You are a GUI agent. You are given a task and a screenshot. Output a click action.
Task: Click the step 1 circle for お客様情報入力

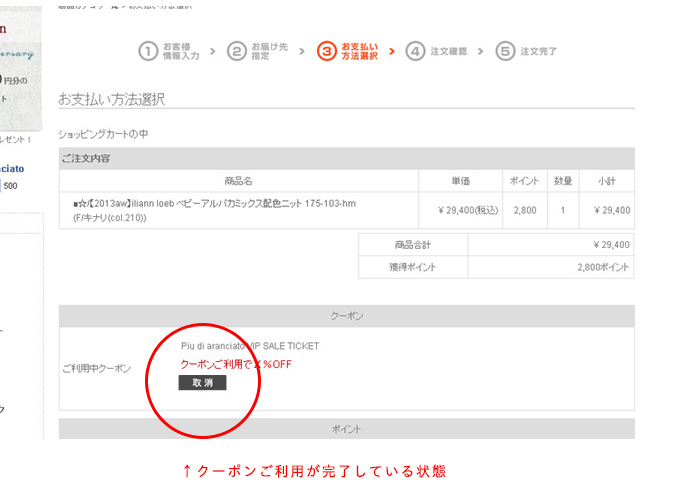coord(148,51)
